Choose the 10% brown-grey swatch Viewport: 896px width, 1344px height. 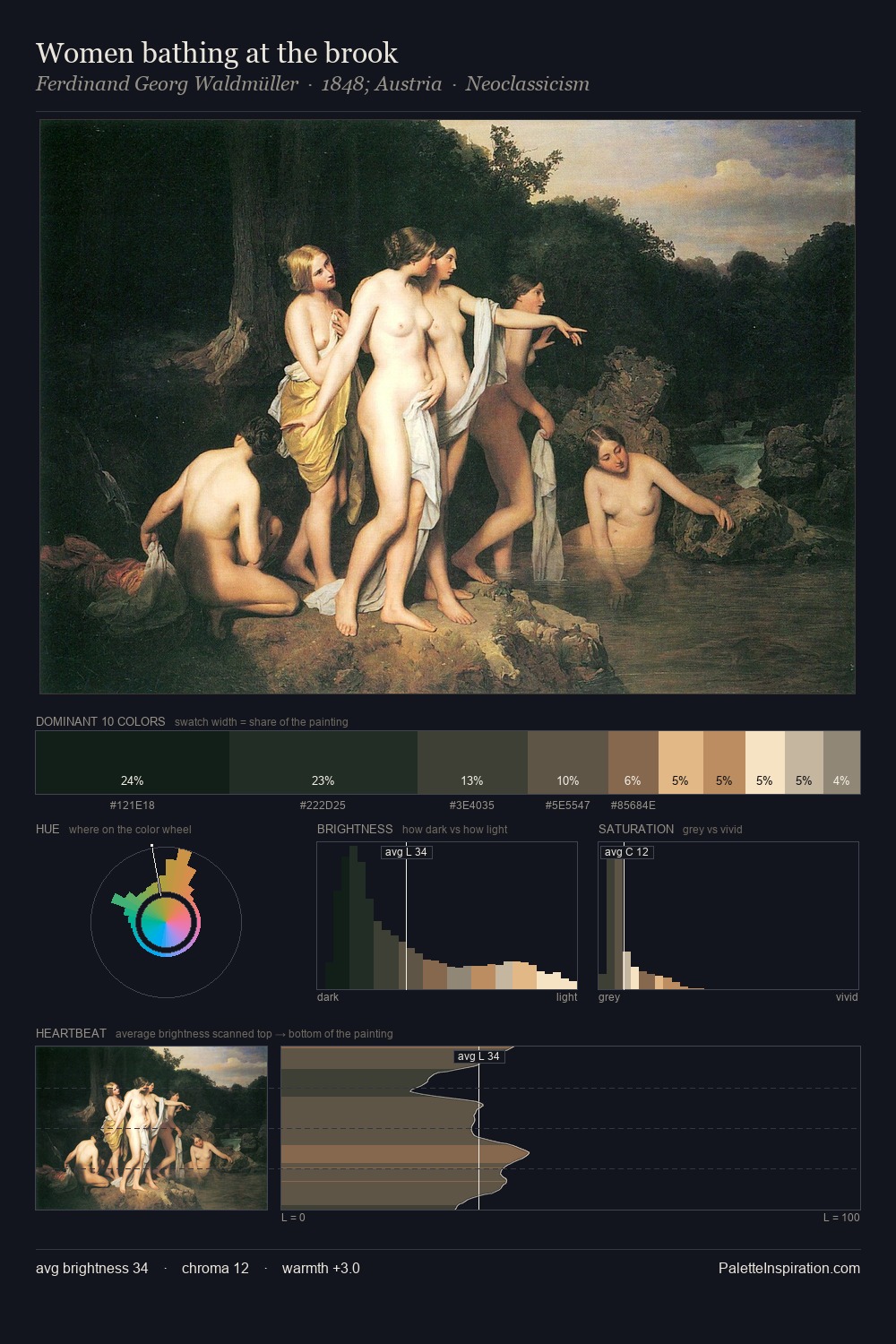point(568,762)
